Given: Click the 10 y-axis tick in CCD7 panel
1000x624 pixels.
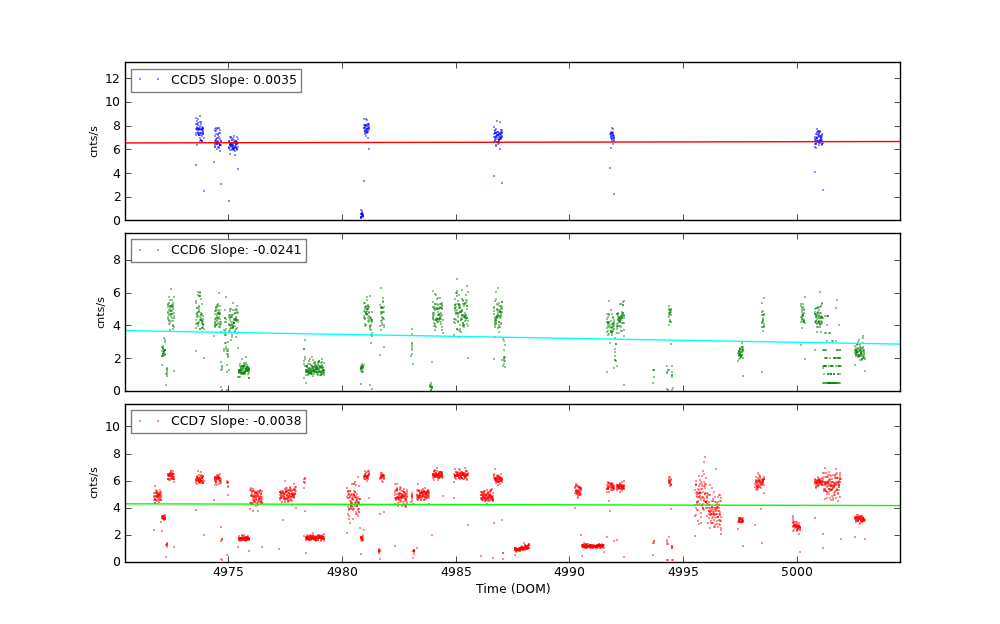Looking at the screenshot, I should click(x=113, y=427).
